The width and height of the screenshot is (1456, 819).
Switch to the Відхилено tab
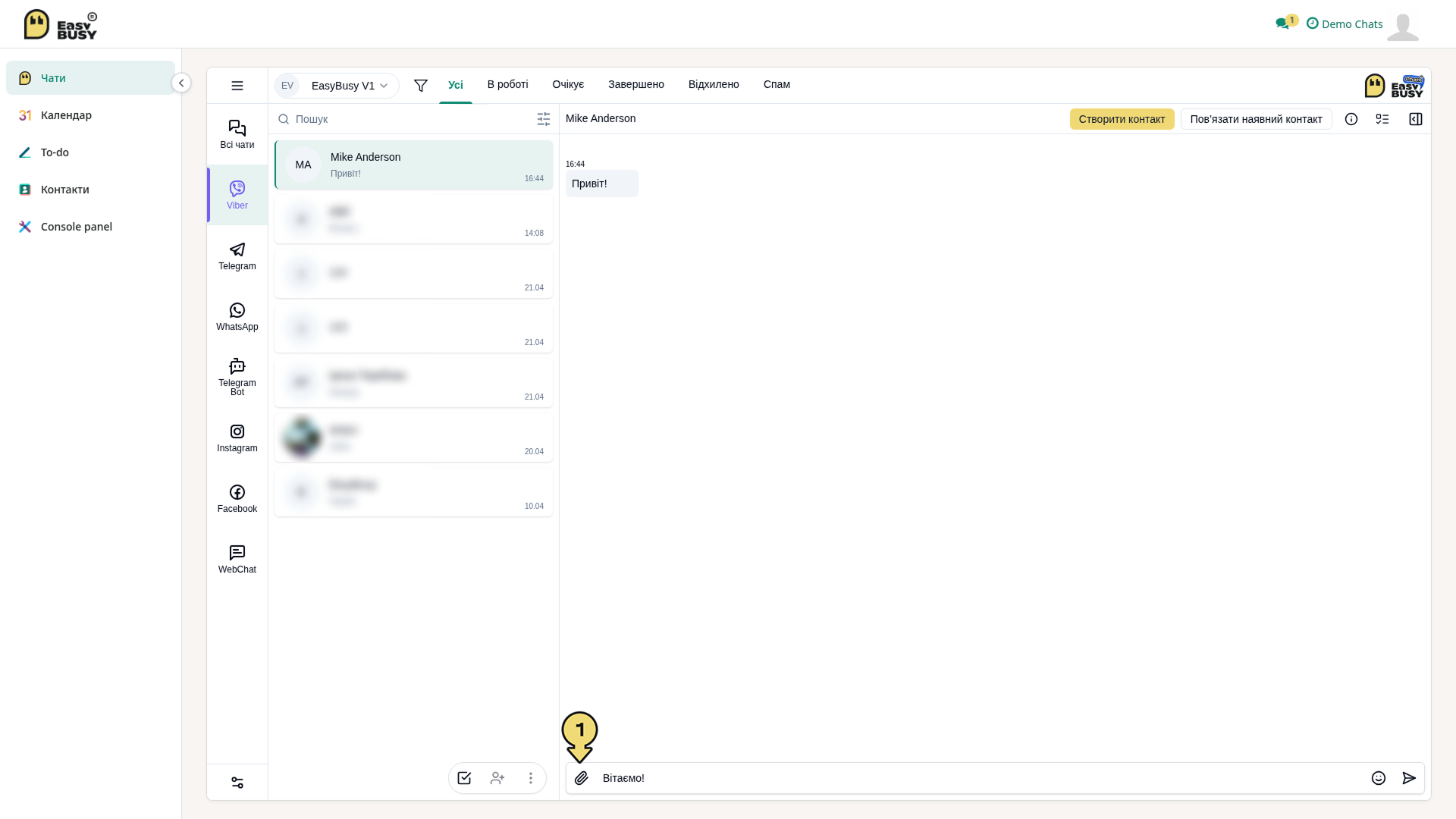[714, 84]
